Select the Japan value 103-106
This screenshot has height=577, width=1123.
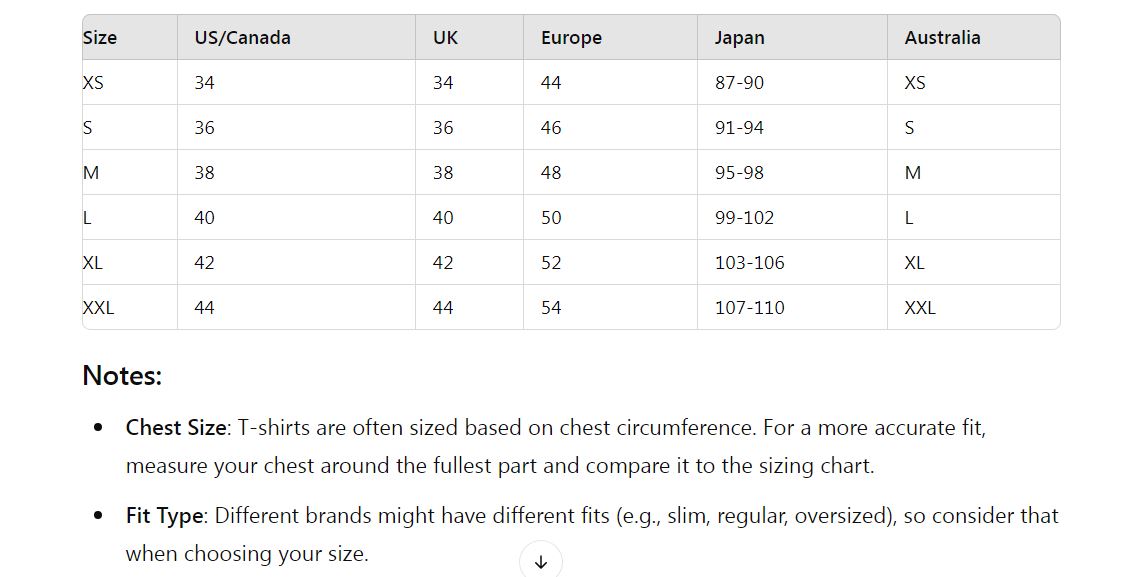click(x=749, y=263)
